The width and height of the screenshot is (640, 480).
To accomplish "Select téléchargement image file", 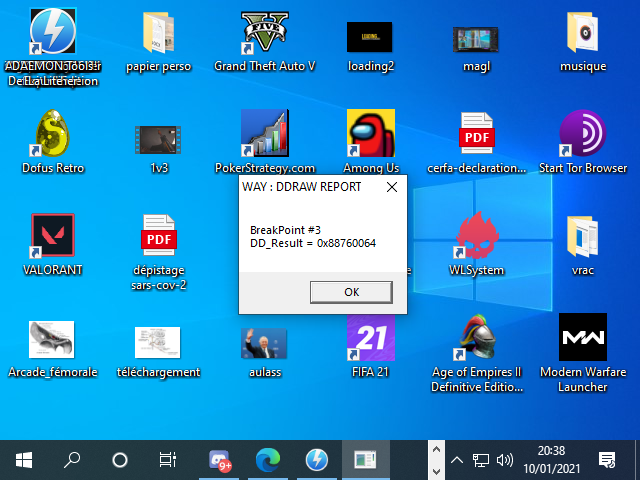I will 158,342.
